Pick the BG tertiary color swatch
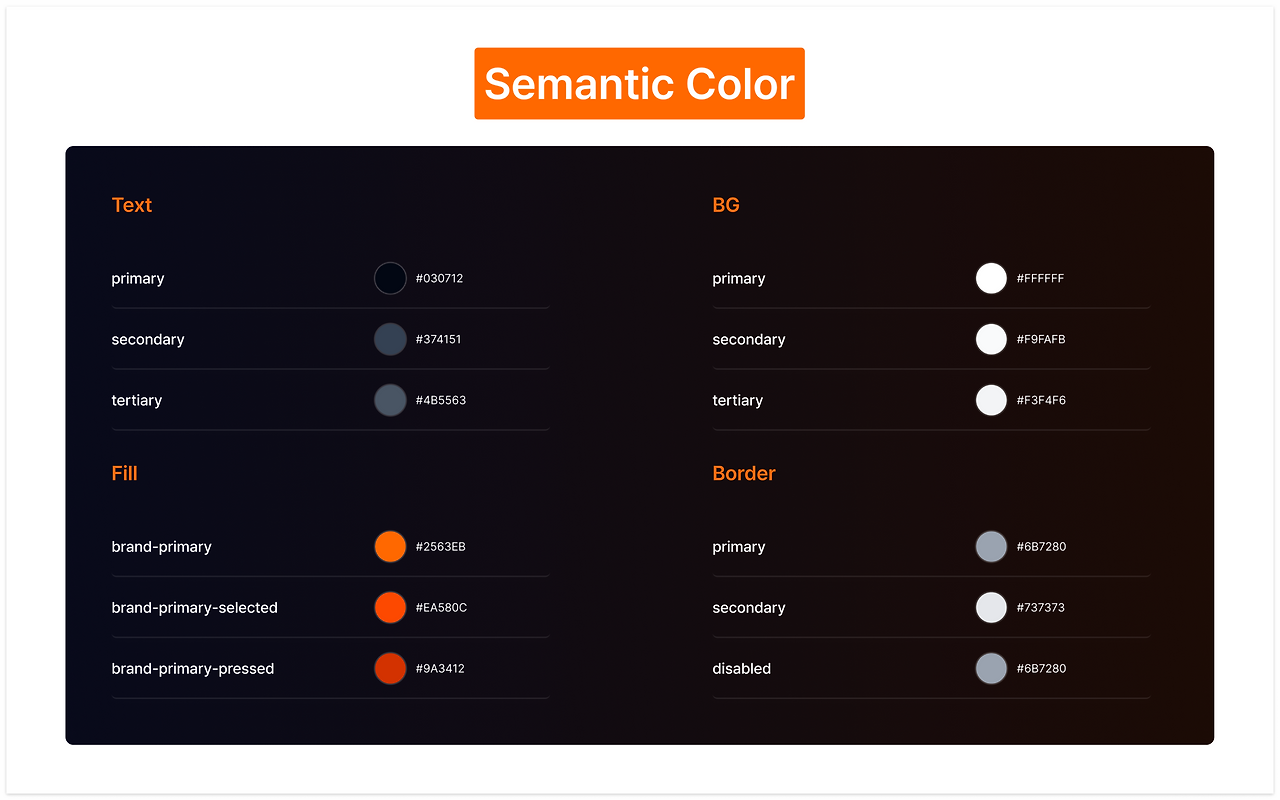1280x800 pixels. click(x=991, y=400)
